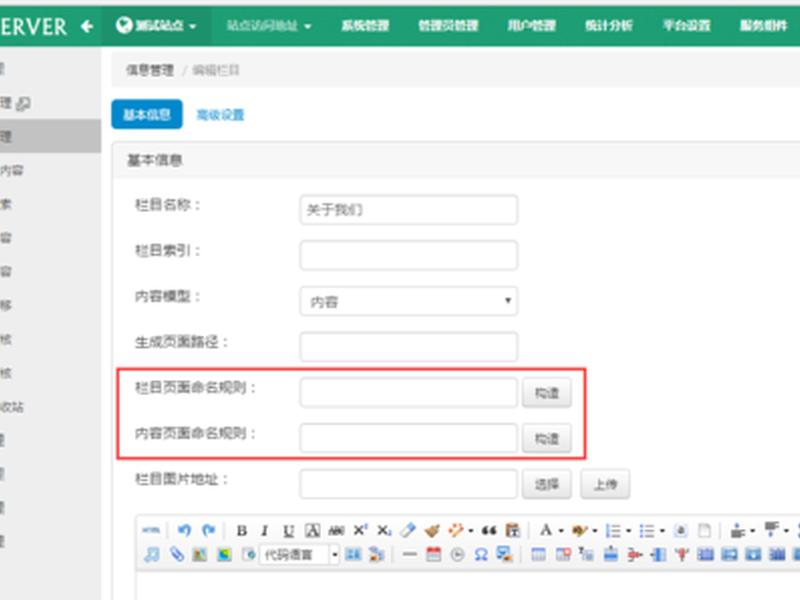Screen dimensions: 800x600
Task: Switch to the 高级设置 tab
Action: point(220,115)
